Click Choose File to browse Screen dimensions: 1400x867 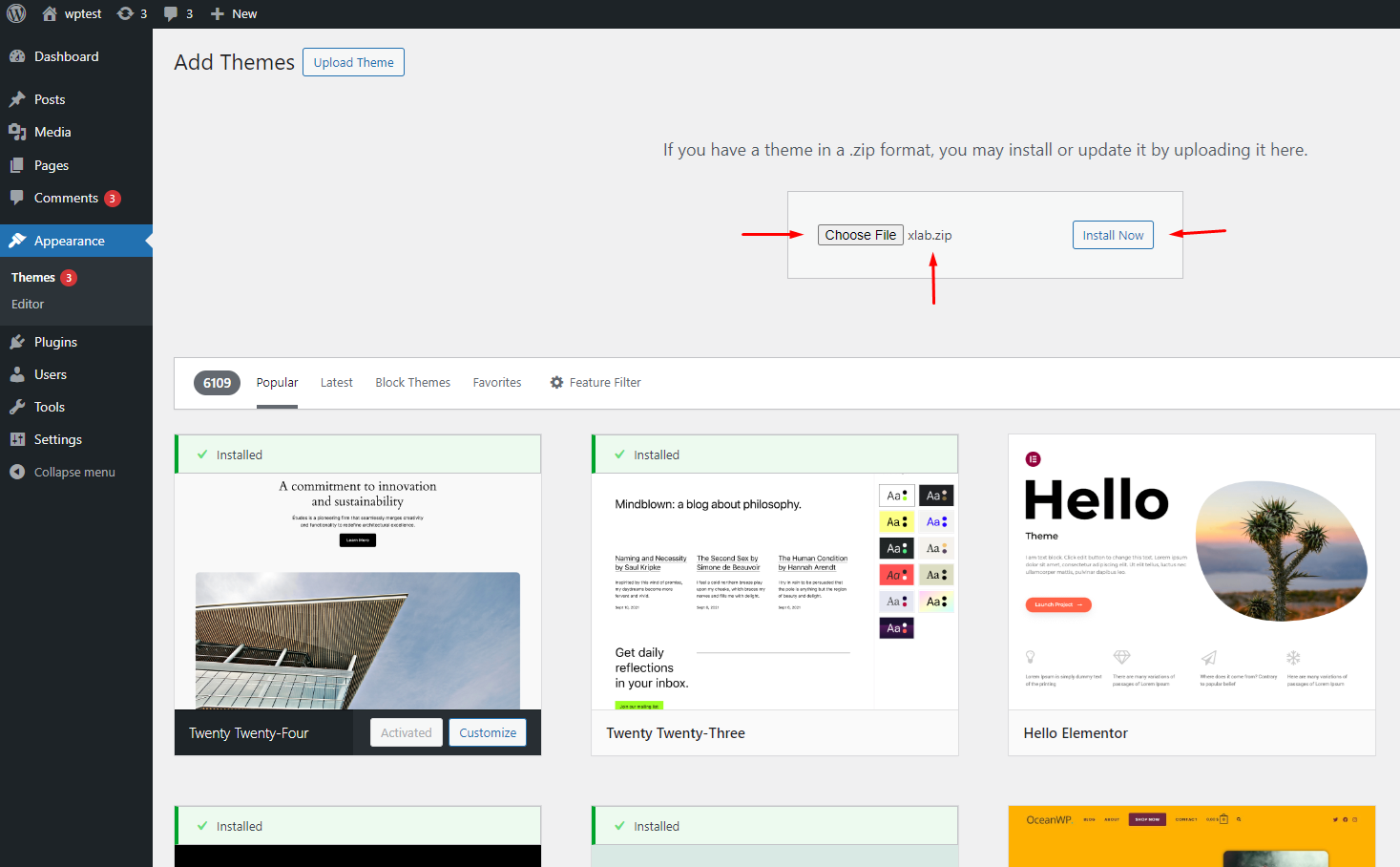coord(860,235)
